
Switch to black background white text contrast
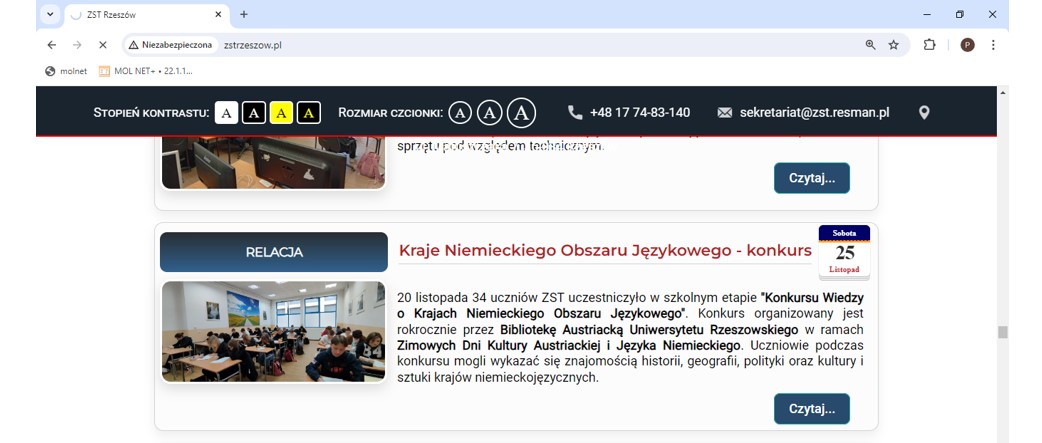(254, 113)
